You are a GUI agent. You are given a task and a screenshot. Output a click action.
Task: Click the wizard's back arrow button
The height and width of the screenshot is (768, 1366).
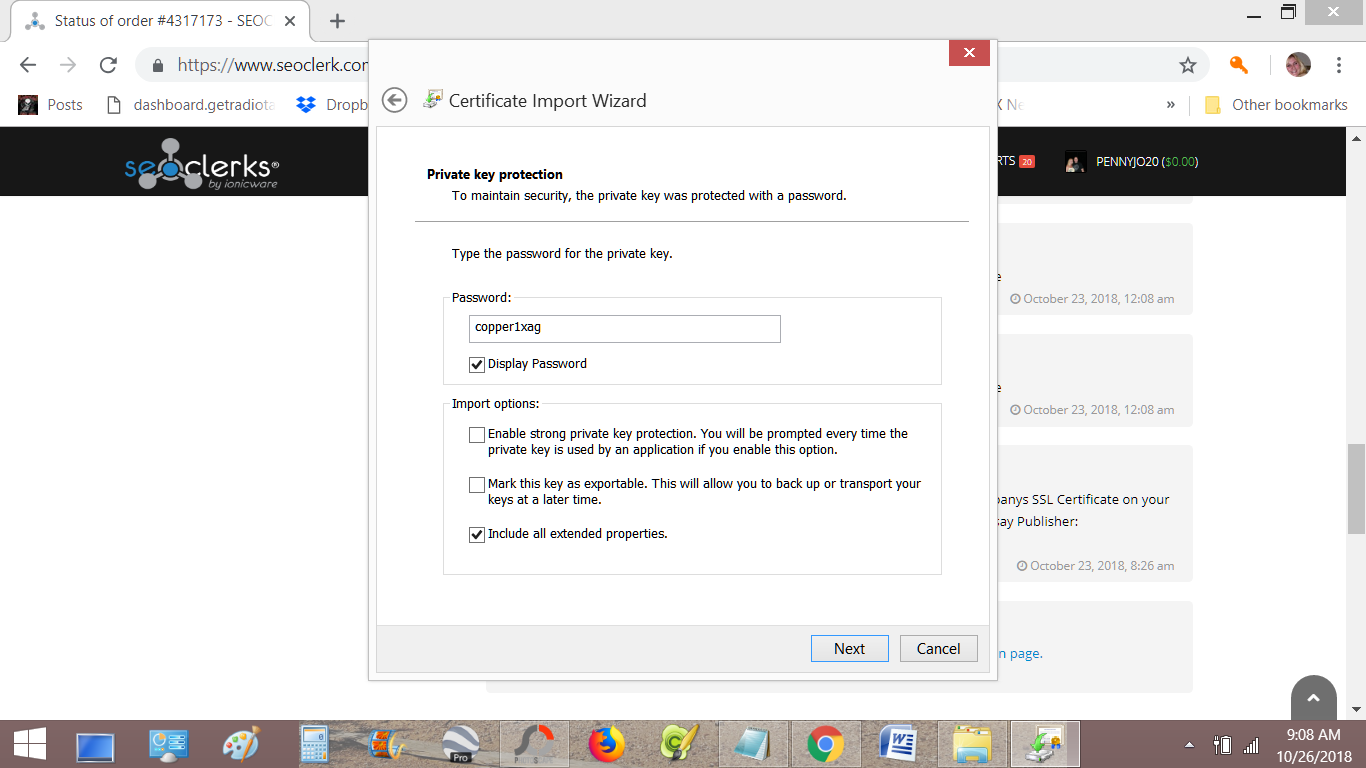click(x=395, y=100)
